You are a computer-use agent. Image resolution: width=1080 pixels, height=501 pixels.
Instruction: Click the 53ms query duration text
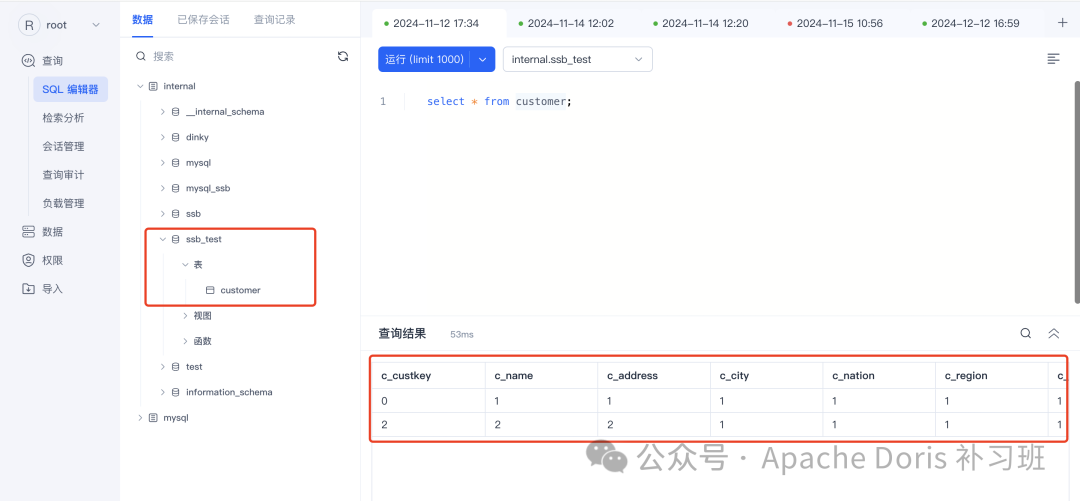click(x=461, y=334)
